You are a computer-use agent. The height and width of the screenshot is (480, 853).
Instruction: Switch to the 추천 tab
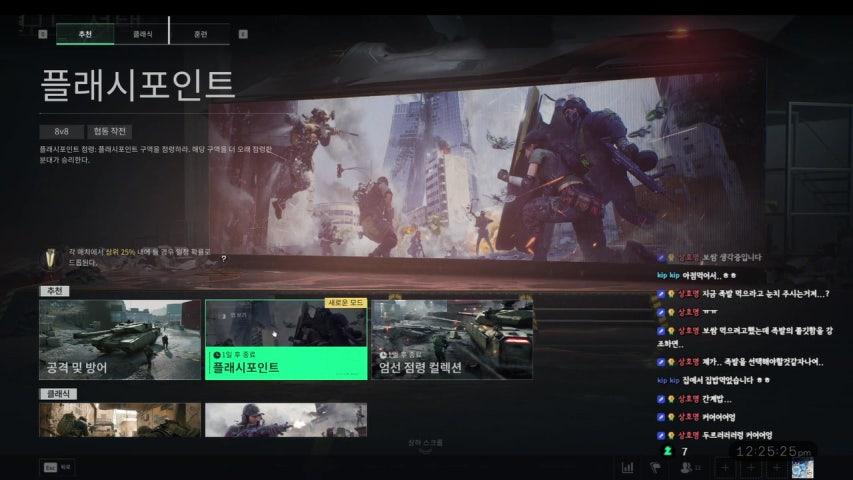(85, 34)
